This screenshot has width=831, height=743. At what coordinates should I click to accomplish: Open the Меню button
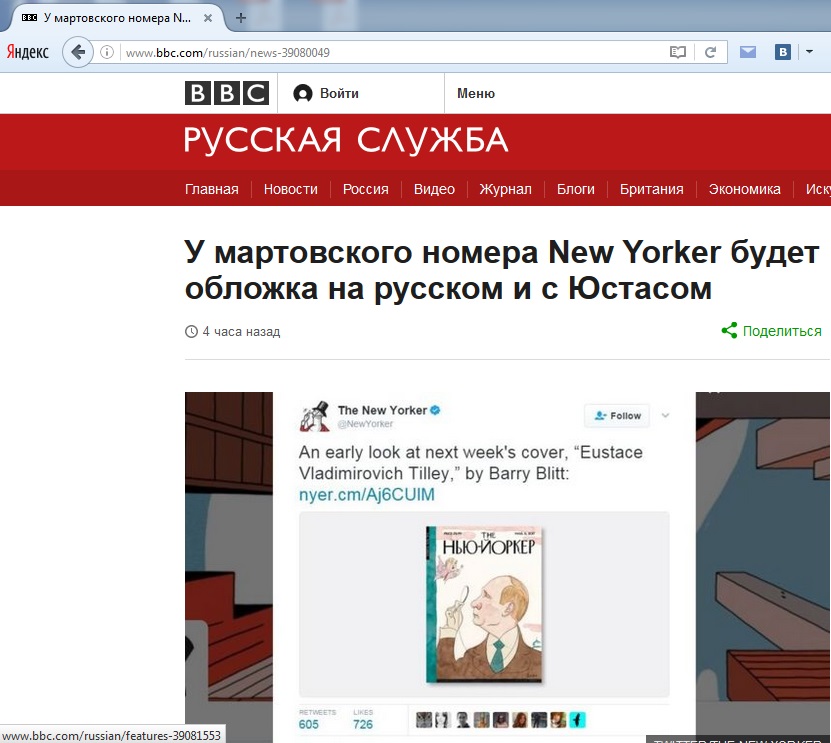point(476,93)
